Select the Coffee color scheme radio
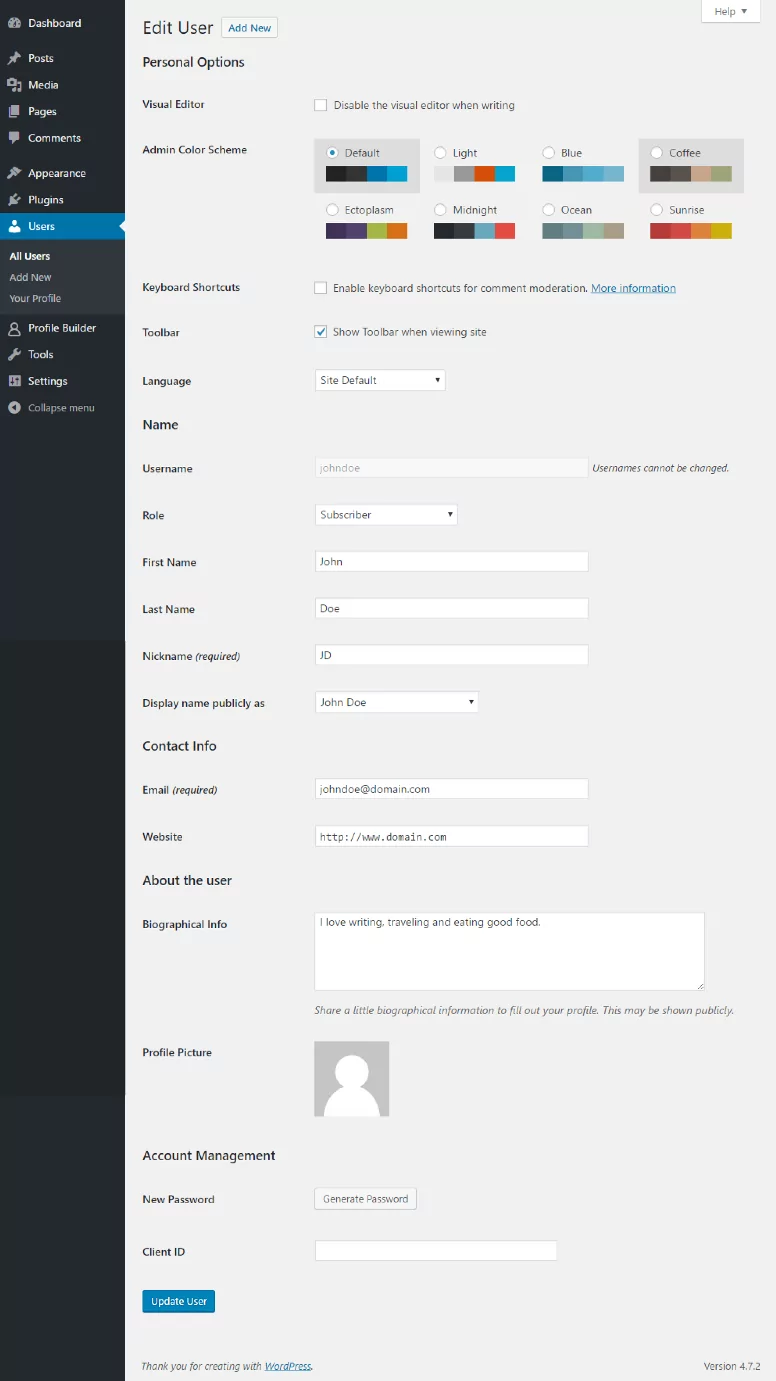This screenshot has width=776, height=1381. [657, 153]
